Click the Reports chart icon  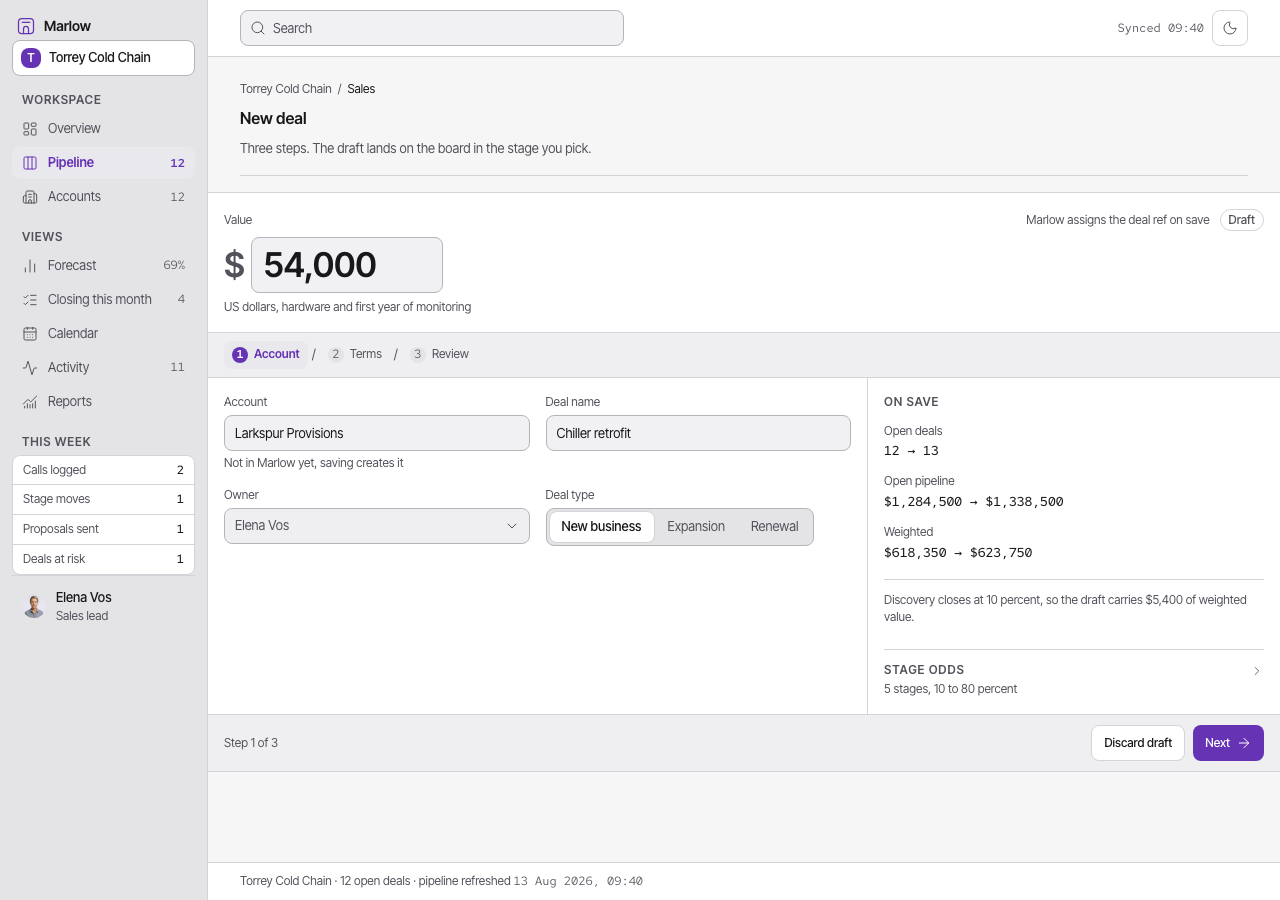tap(30, 402)
